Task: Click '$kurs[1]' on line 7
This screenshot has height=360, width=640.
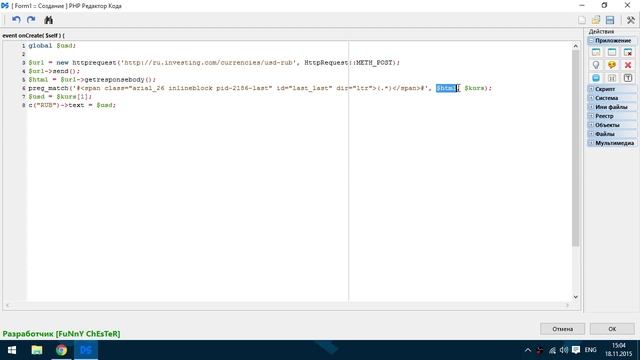Action: (72, 97)
